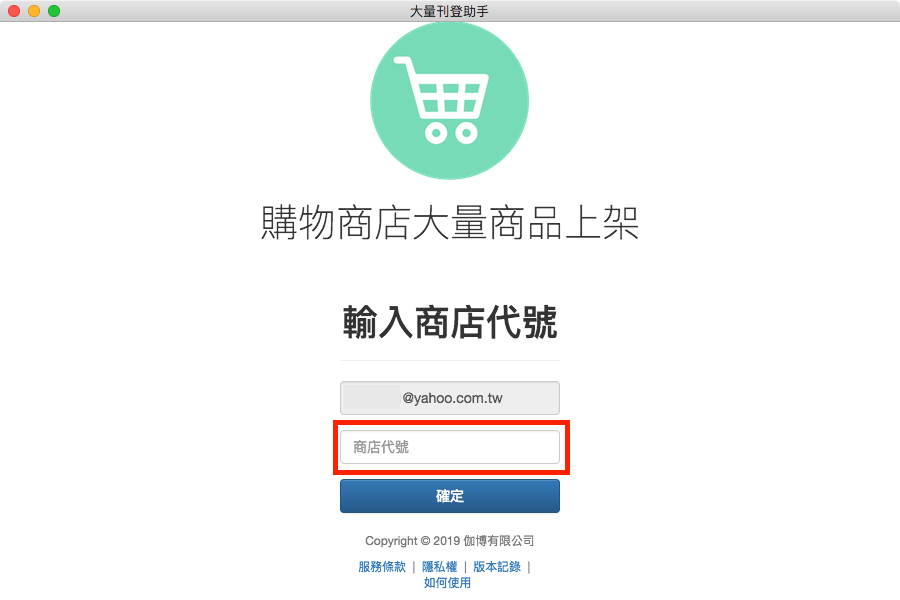
Task: Focus the 商店代號 input field
Action: click(449, 447)
